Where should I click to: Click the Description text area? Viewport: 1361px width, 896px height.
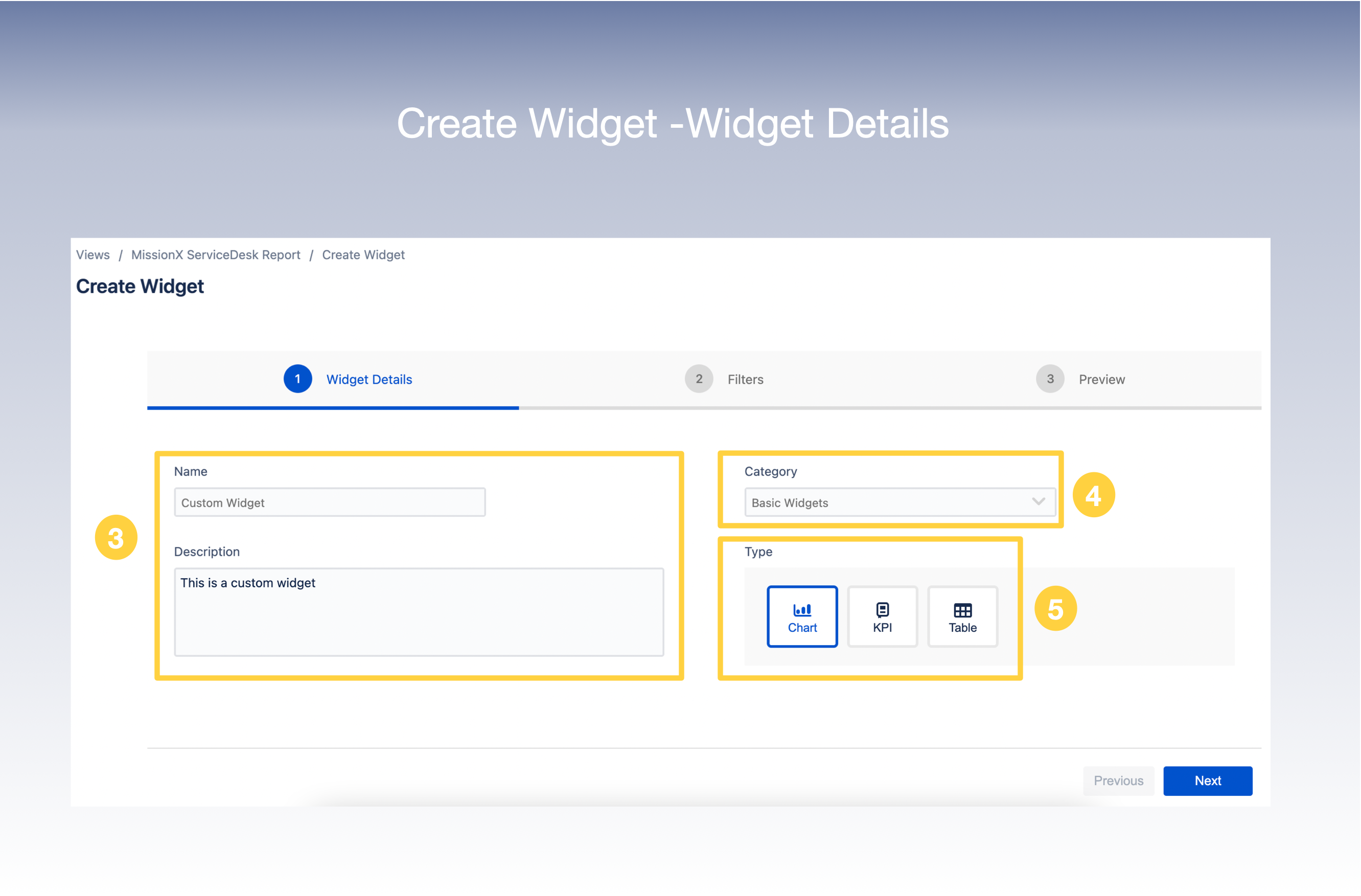pos(419,612)
